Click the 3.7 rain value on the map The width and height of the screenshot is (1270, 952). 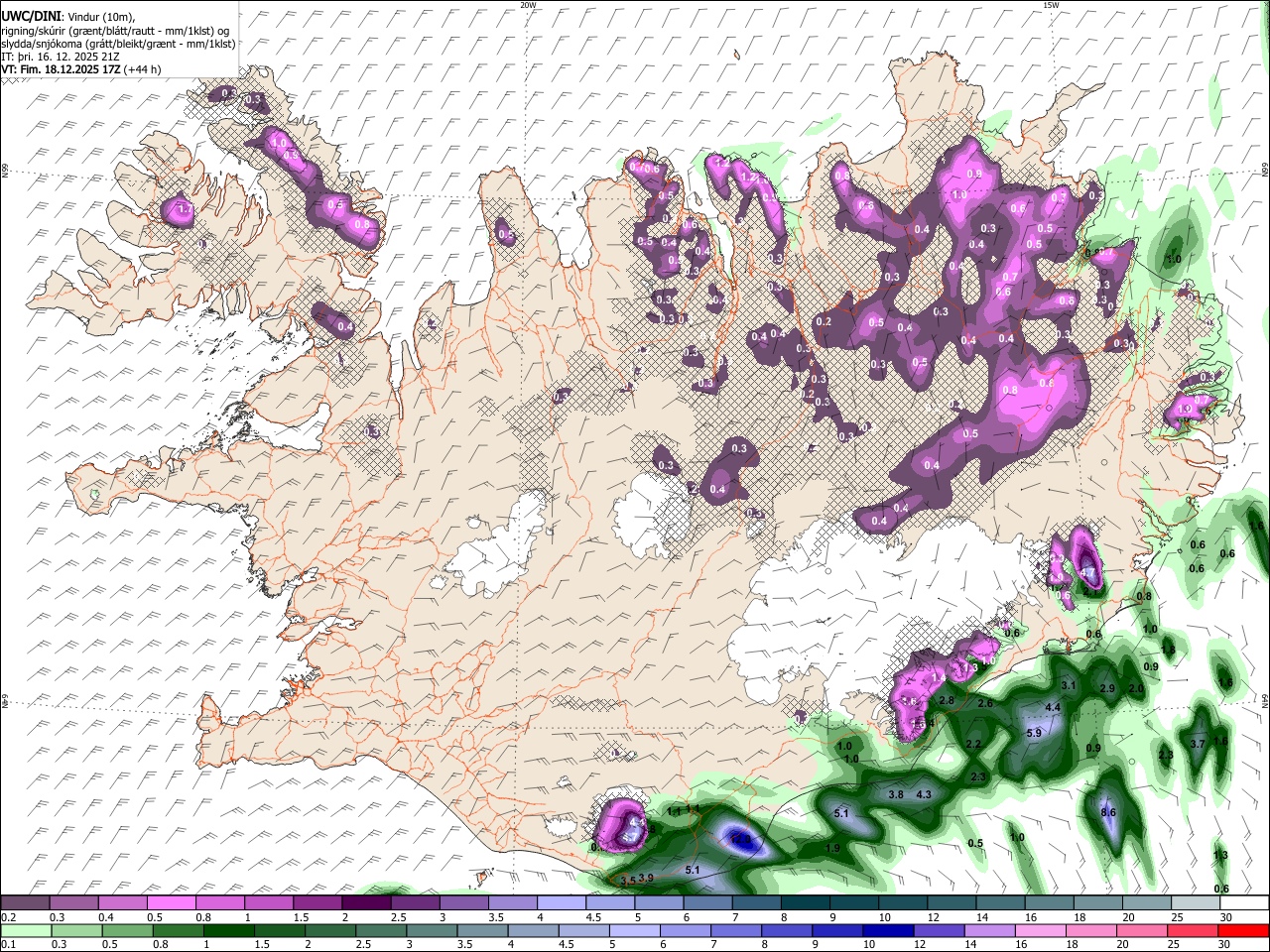pyautogui.click(x=1198, y=743)
